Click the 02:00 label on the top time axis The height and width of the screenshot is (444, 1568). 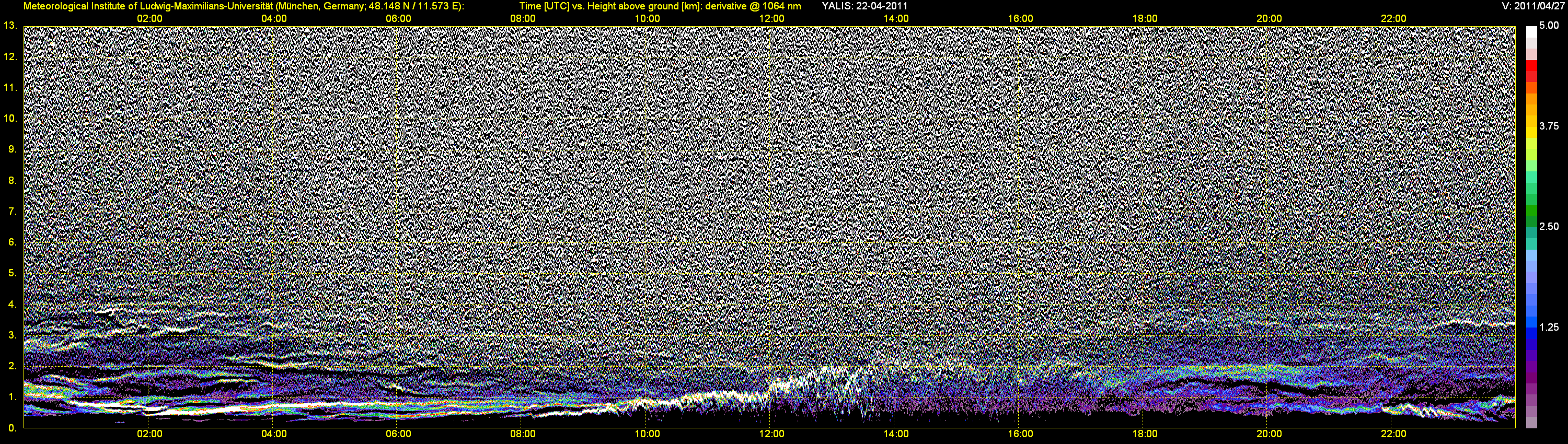click(x=149, y=19)
